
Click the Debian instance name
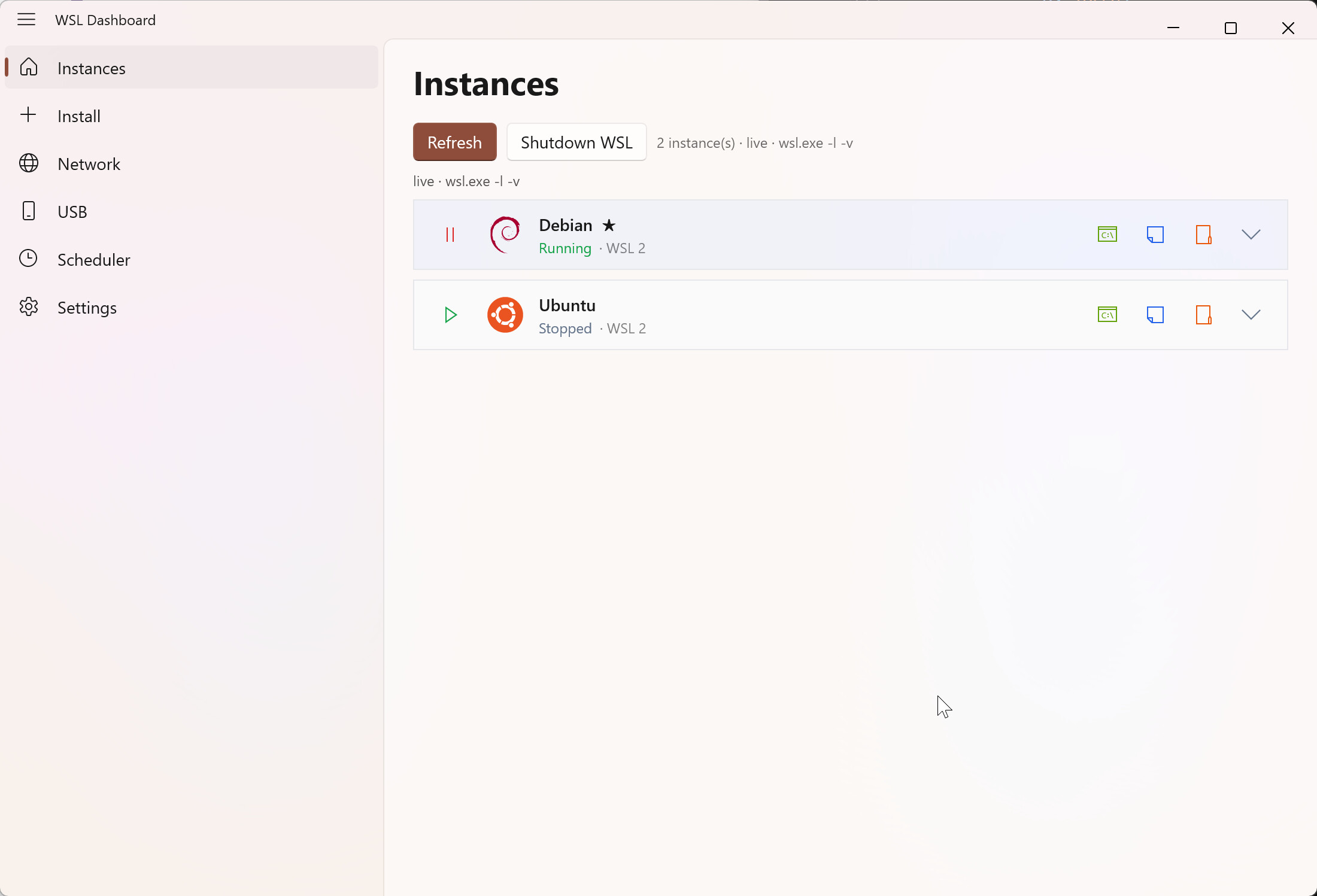[566, 225]
